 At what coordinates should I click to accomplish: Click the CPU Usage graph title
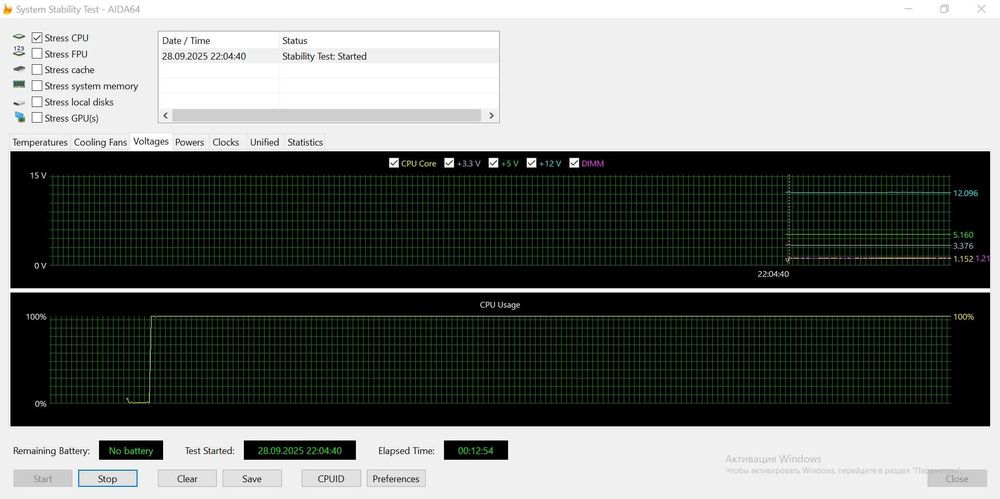coord(500,305)
